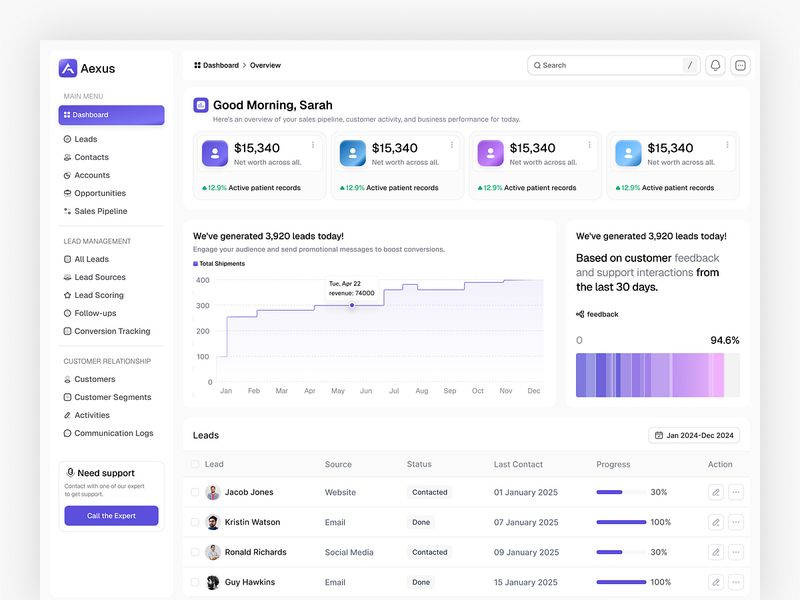The height and width of the screenshot is (600, 800).
Task: Open more options for Kristin Watson
Action: click(736, 522)
